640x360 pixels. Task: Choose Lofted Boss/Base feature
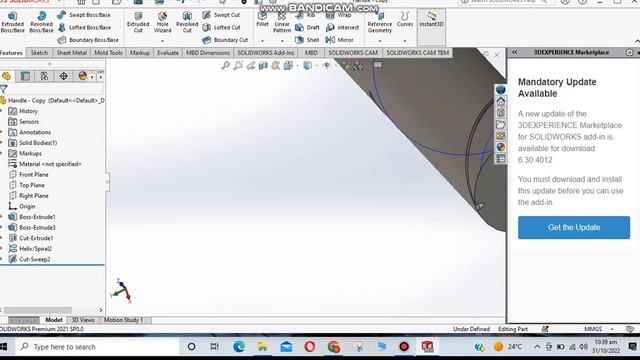(x=84, y=27)
